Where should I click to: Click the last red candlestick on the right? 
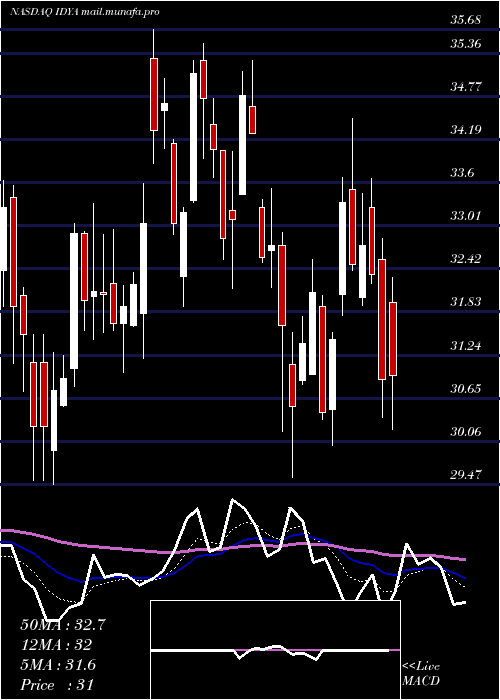coord(393,339)
